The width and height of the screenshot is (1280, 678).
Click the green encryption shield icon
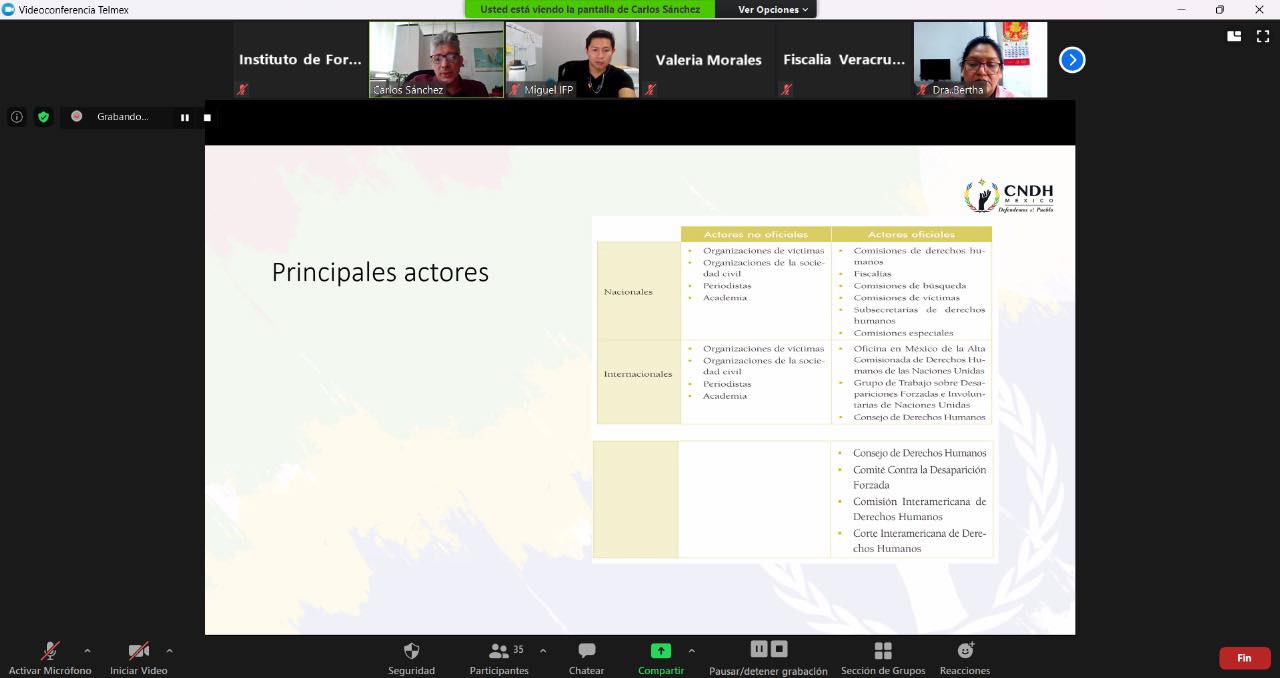tap(43, 117)
